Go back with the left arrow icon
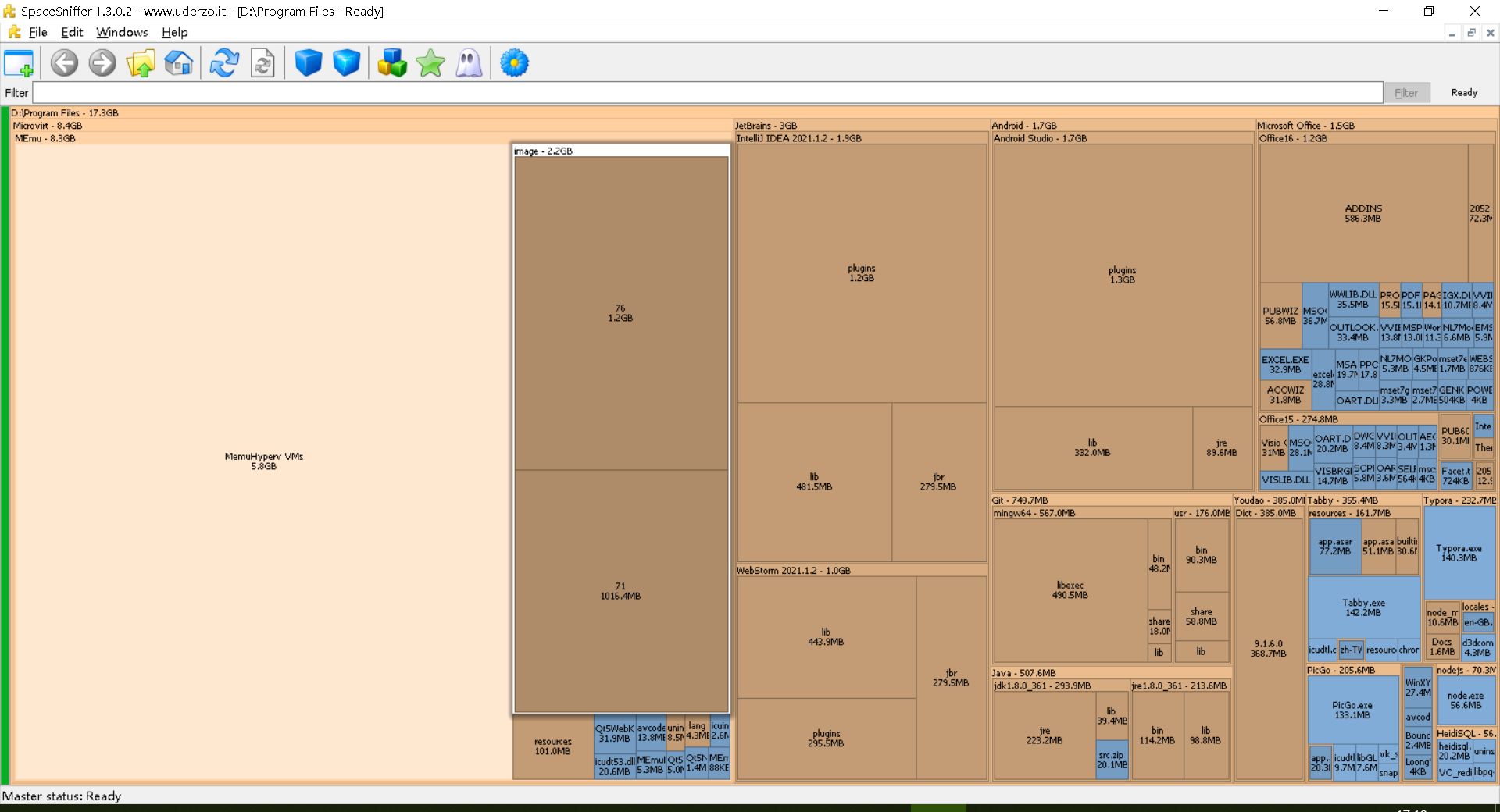This screenshot has height=812, width=1500. [x=64, y=63]
